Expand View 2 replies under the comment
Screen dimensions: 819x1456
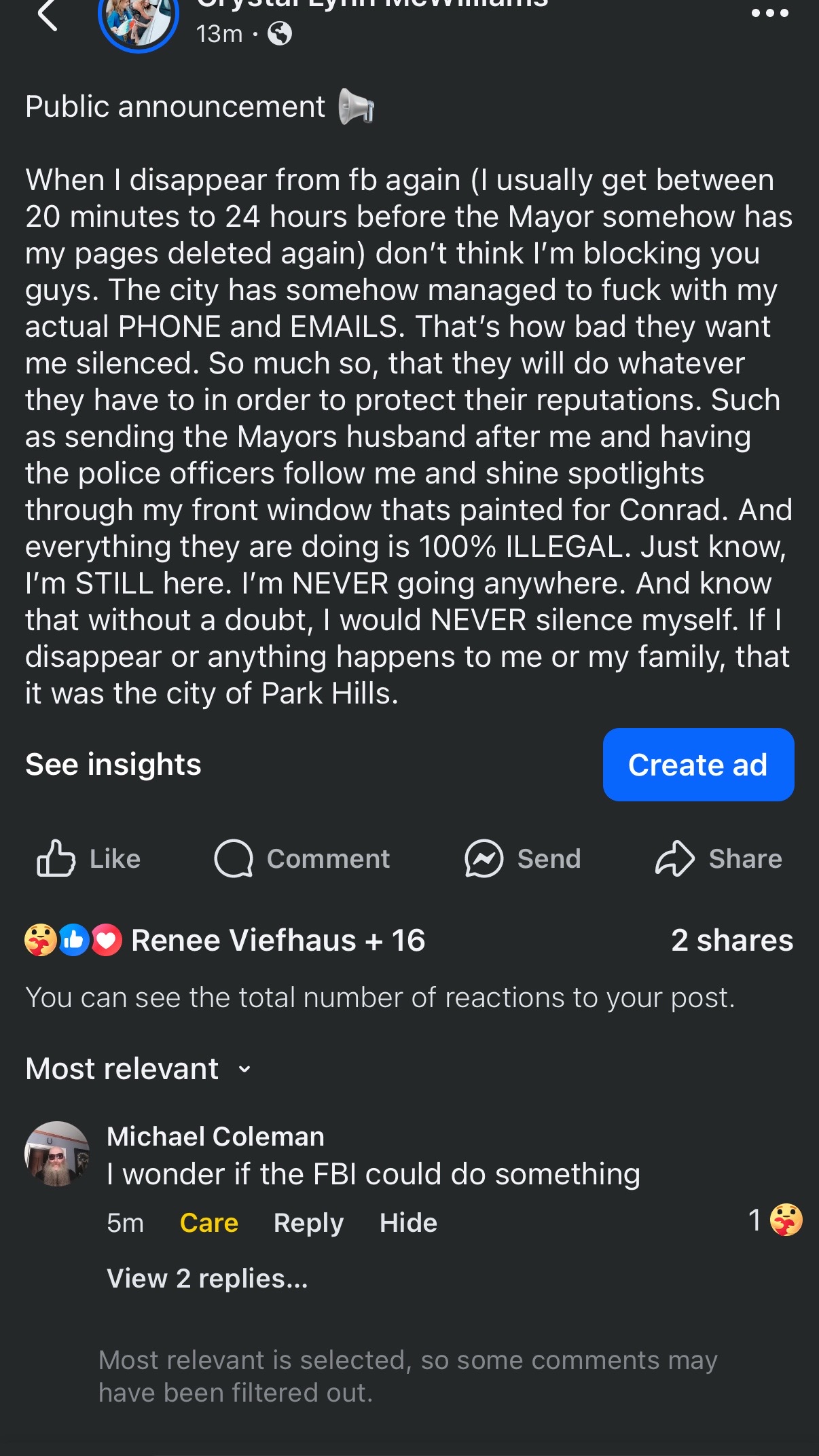pyautogui.click(x=208, y=1279)
